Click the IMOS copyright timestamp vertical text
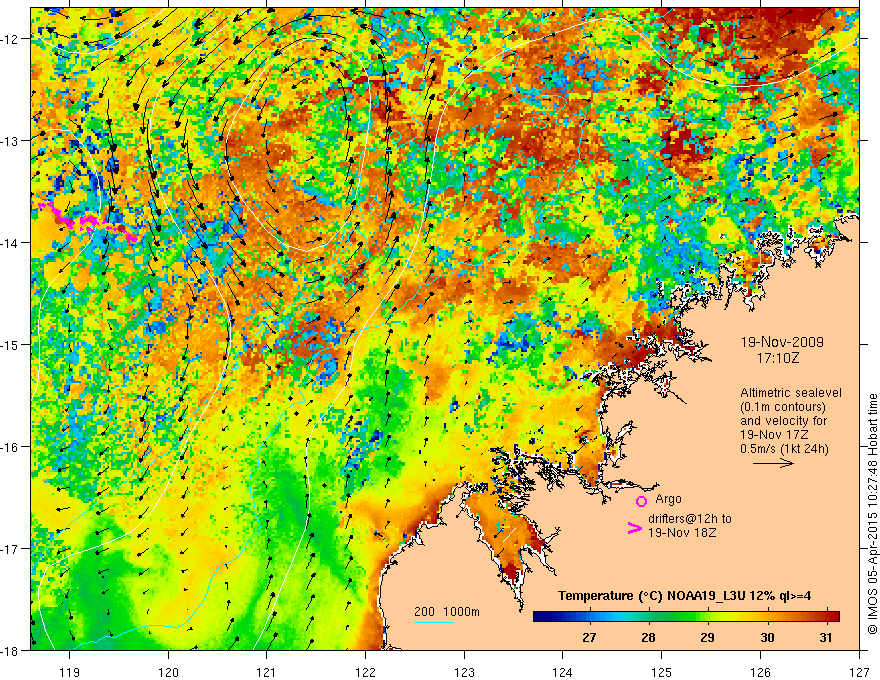Screen dimensions: 880x680 click(x=873, y=514)
